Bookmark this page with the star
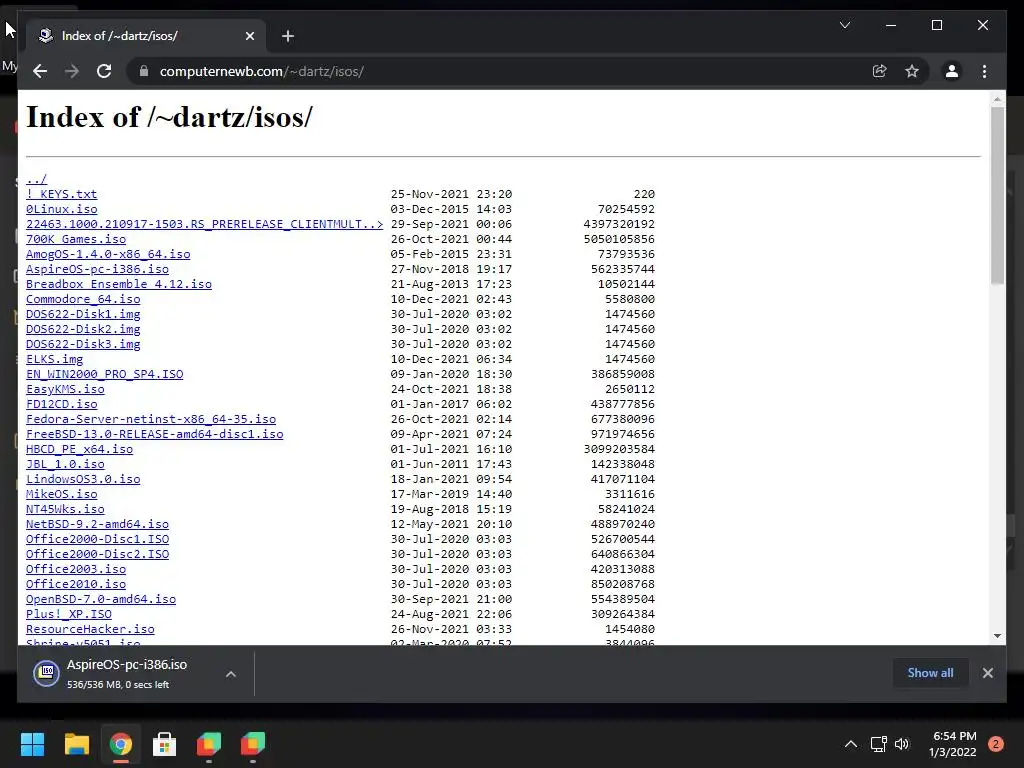The width and height of the screenshot is (1024, 768). (x=912, y=71)
